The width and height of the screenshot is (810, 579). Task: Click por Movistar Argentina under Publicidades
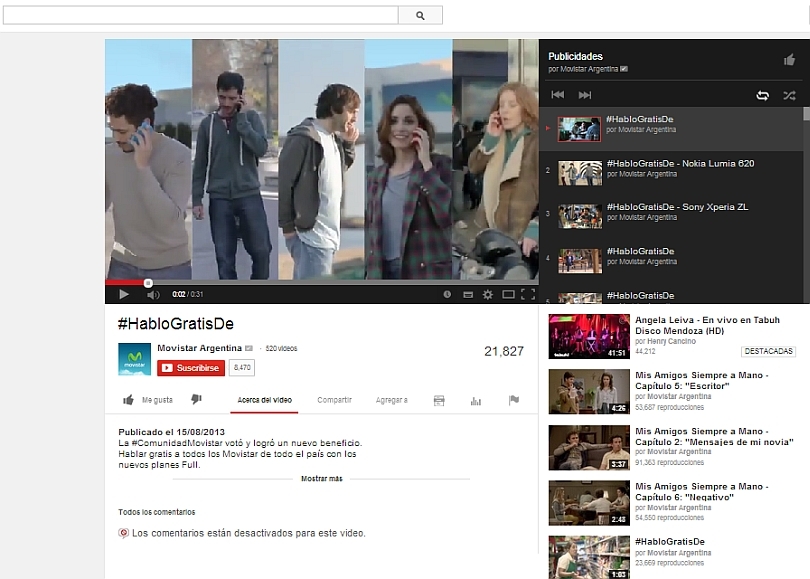pos(583,69)
